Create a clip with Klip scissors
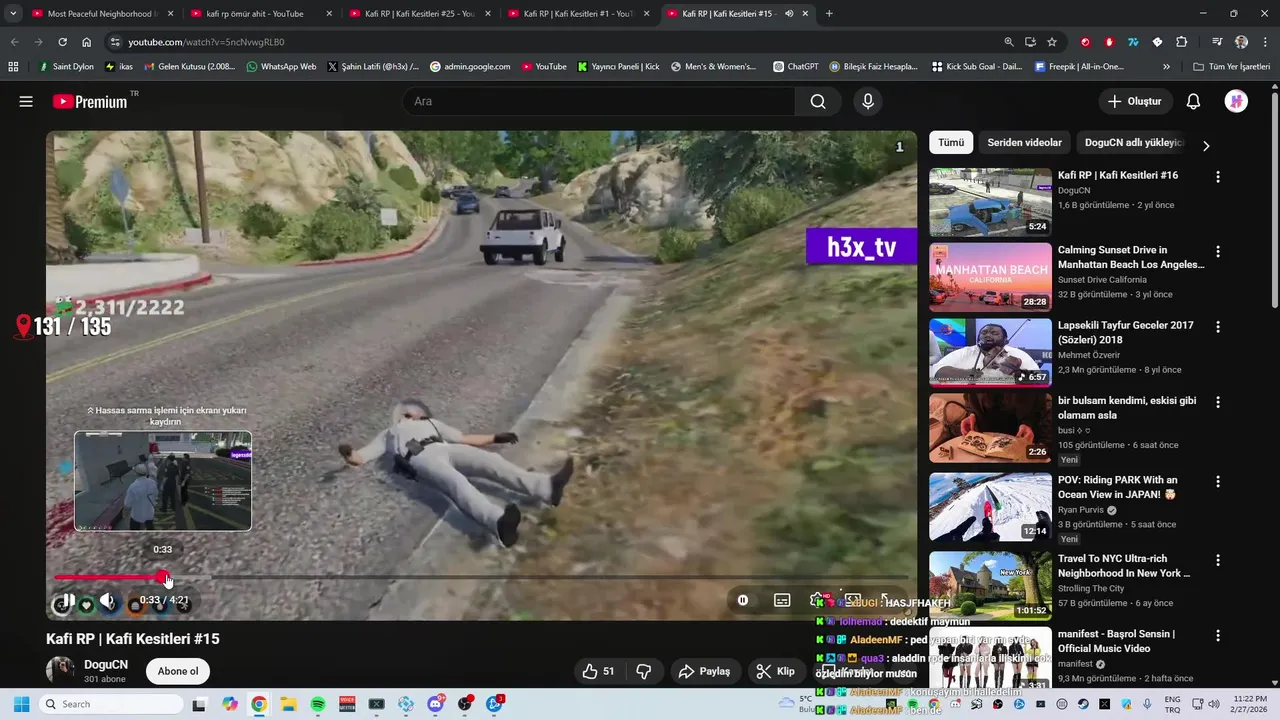 tap(776, 671)
